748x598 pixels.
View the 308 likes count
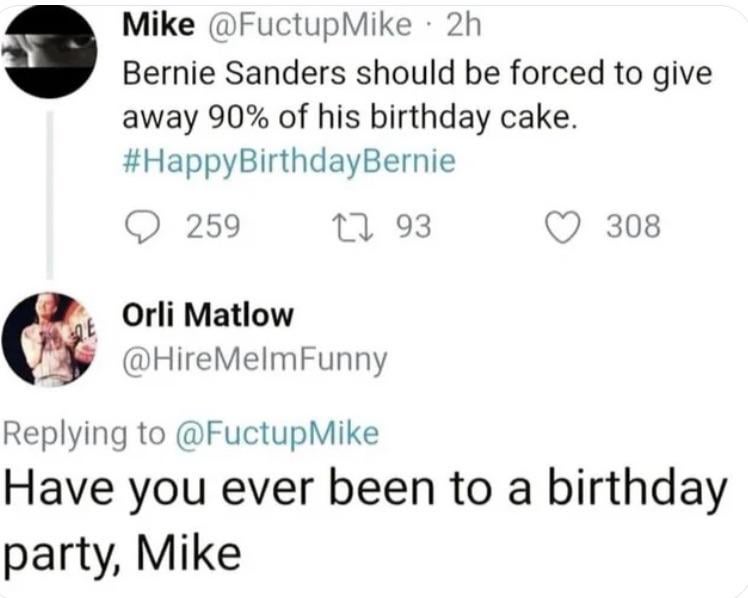click(633, 227)
